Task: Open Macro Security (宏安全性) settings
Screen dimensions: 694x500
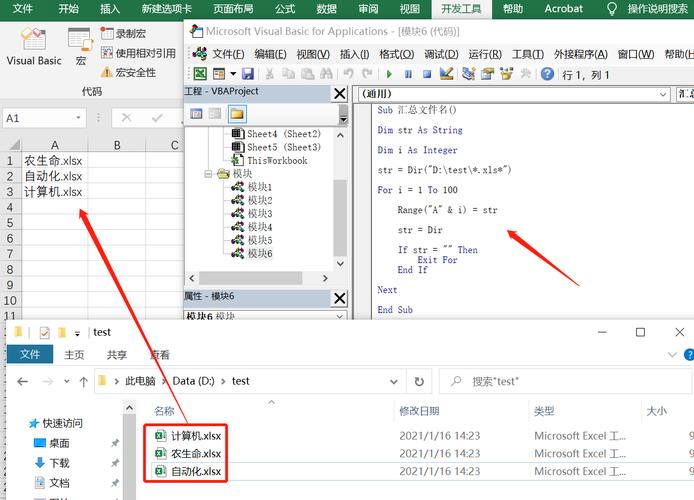Action: (x=128, y=72)
